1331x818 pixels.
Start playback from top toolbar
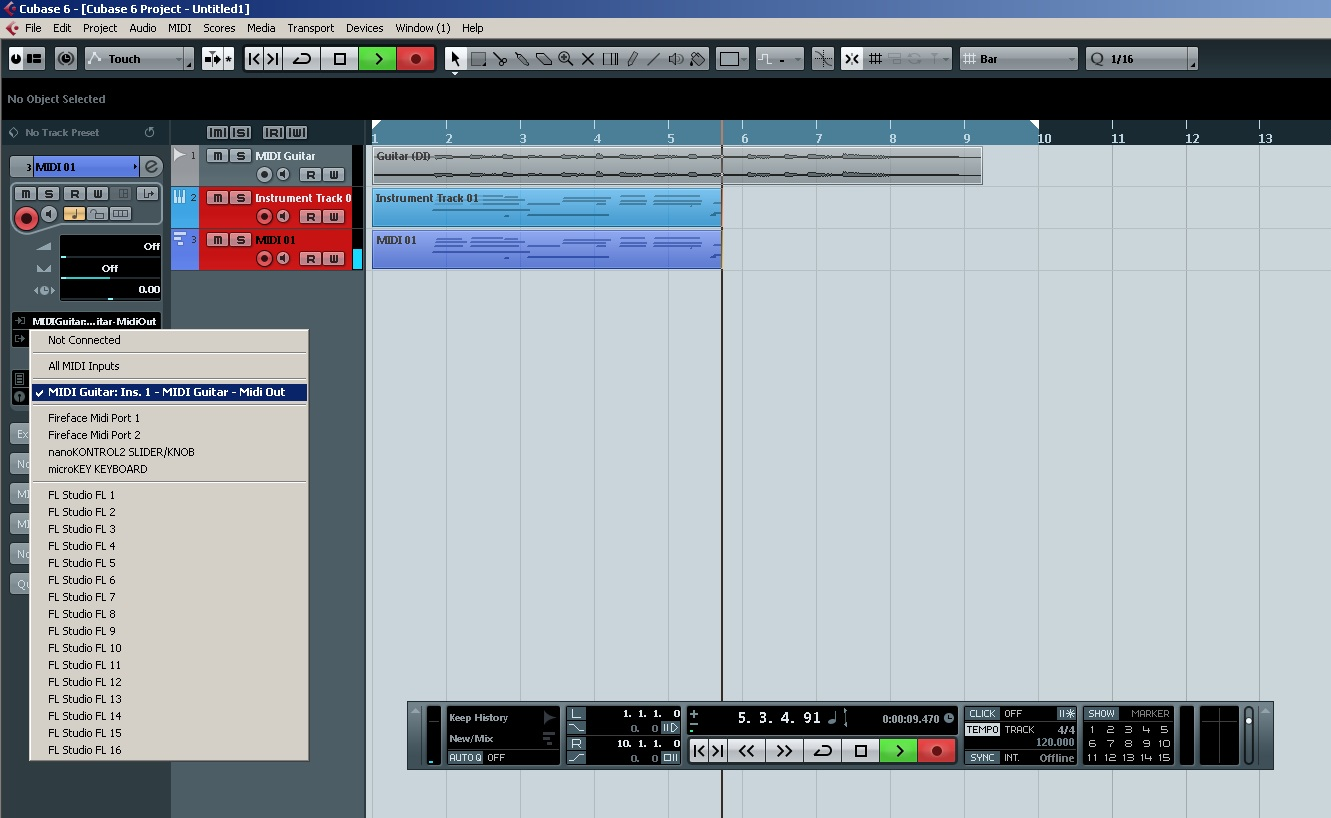(x=378, y=59)
